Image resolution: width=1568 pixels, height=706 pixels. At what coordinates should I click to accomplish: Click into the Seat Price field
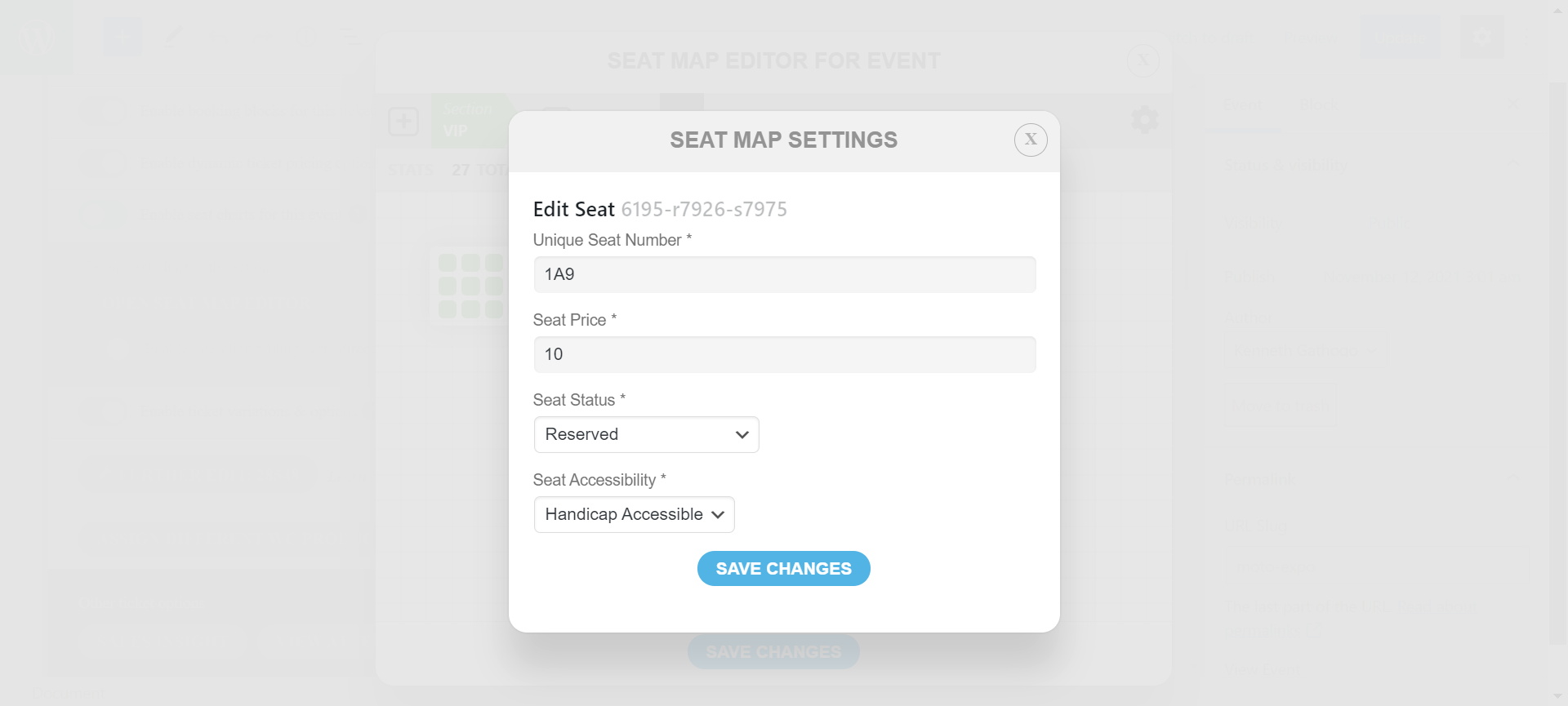point(785,354)
